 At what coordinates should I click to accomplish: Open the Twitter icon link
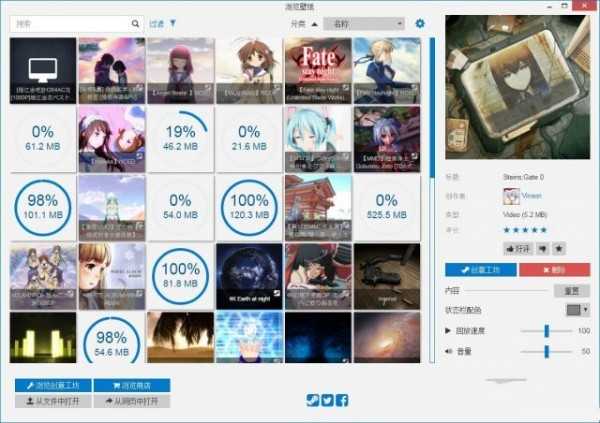coord(327,400)
